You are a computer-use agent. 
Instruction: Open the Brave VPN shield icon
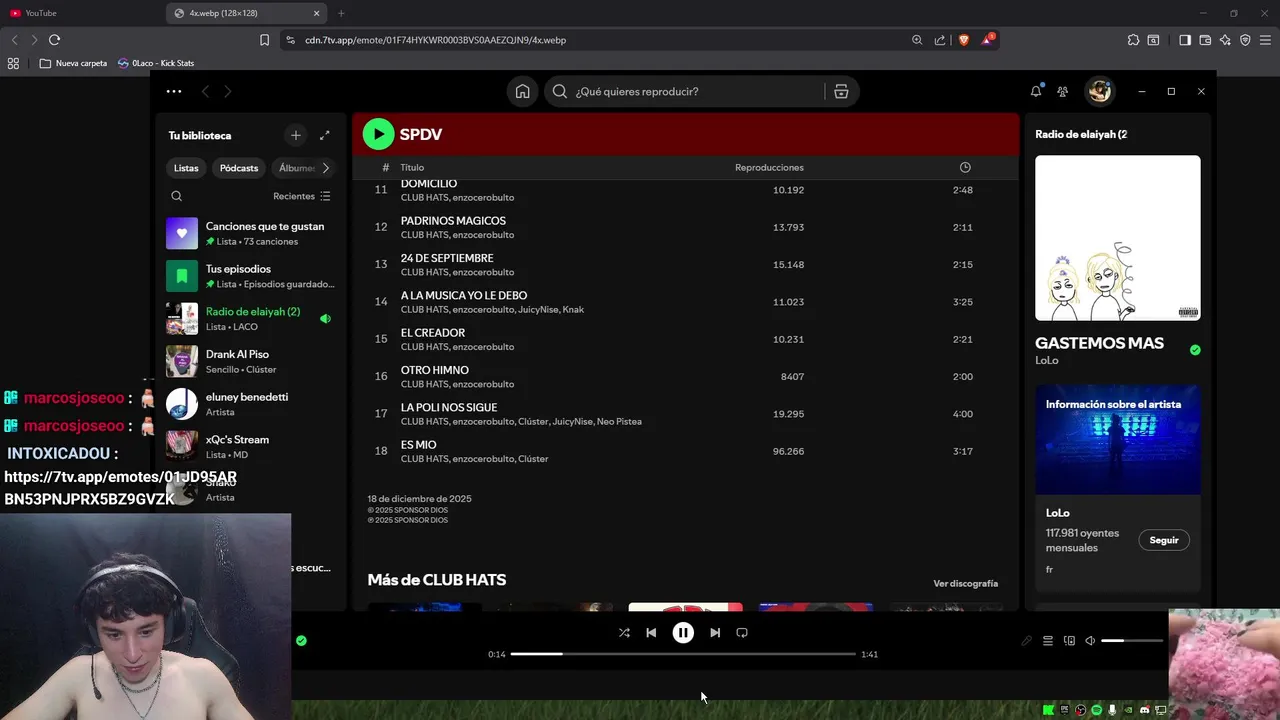coord(1245,40)
